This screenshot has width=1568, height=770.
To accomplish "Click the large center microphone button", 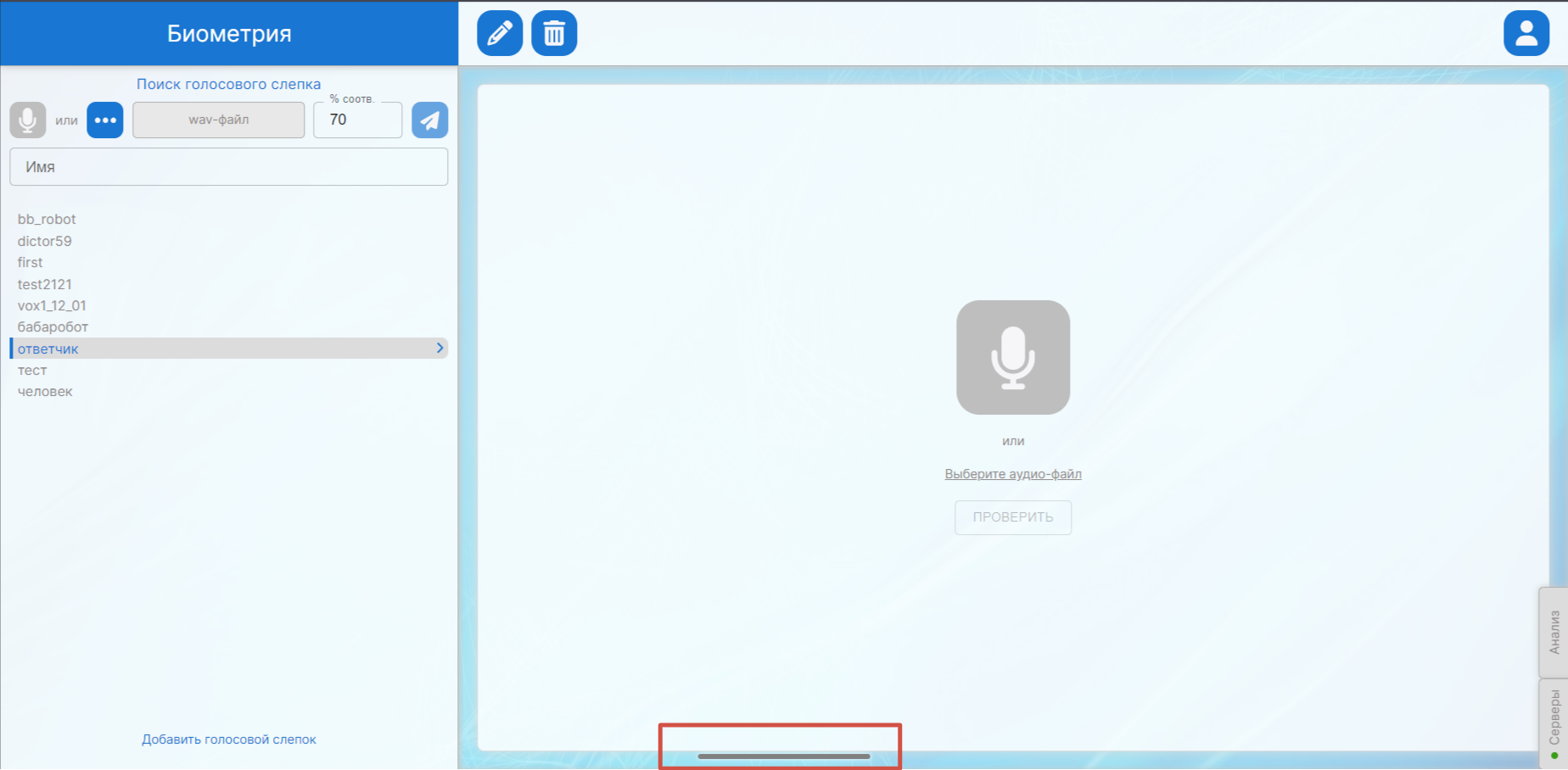I will (1012, 357).
